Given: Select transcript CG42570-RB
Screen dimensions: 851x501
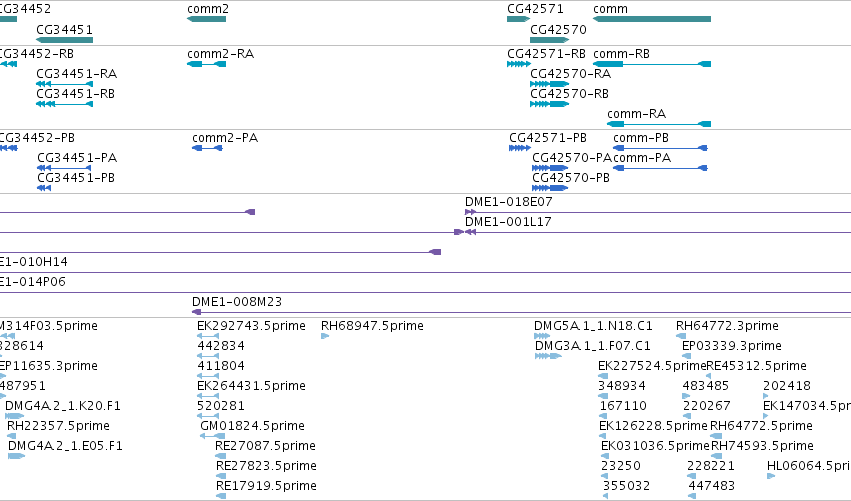Looking at the screenshot, I should 549,104.
